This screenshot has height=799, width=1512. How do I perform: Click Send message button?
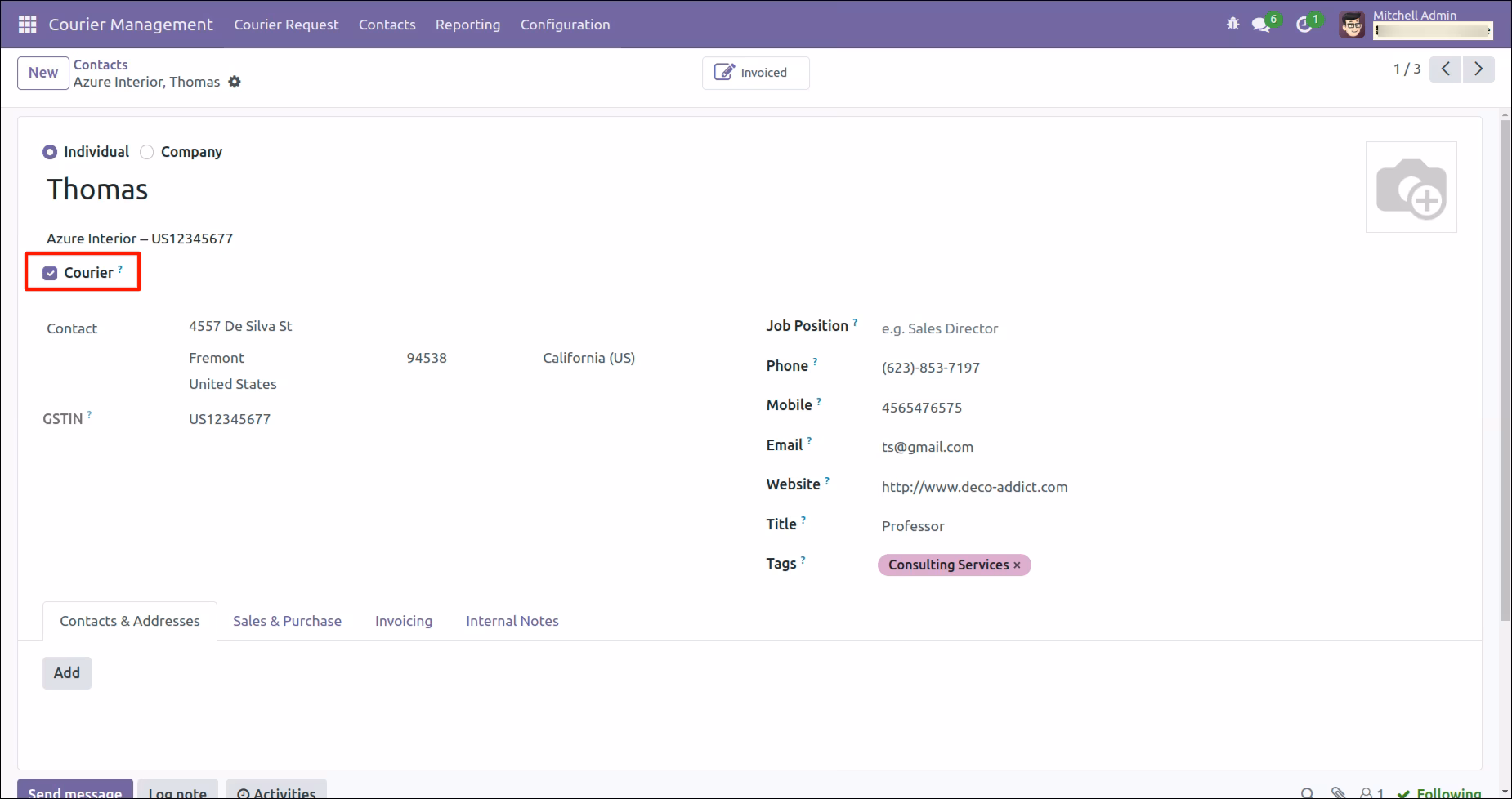pyautogui.click(x=75, y=789)
